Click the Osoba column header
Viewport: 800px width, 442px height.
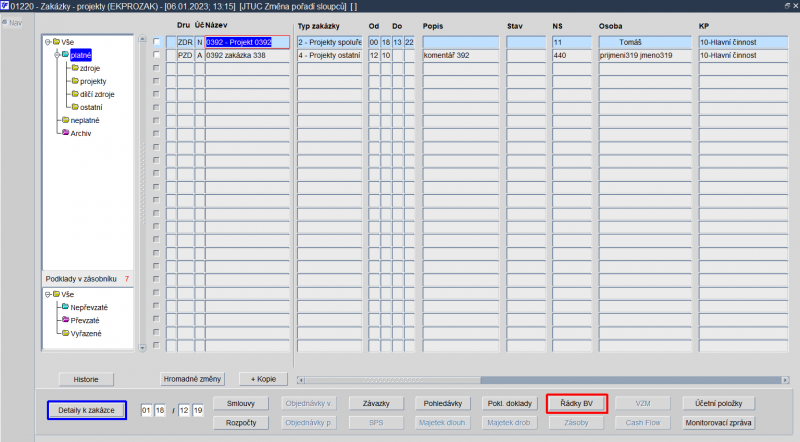610,26
